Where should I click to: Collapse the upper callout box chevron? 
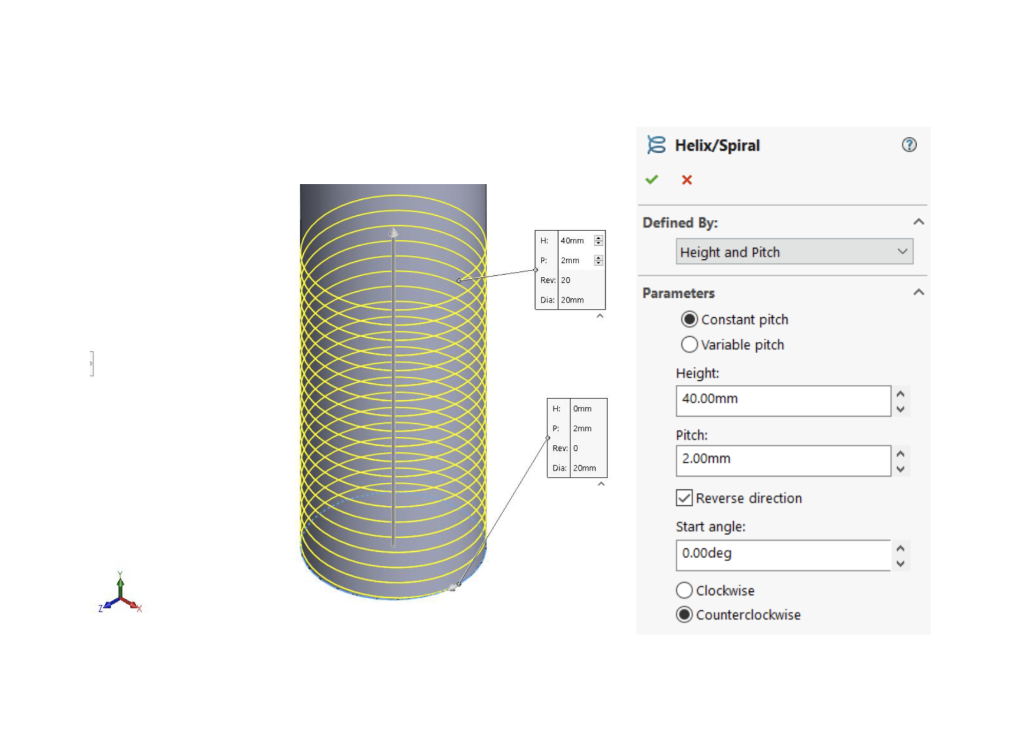click(x=600, y=316)
